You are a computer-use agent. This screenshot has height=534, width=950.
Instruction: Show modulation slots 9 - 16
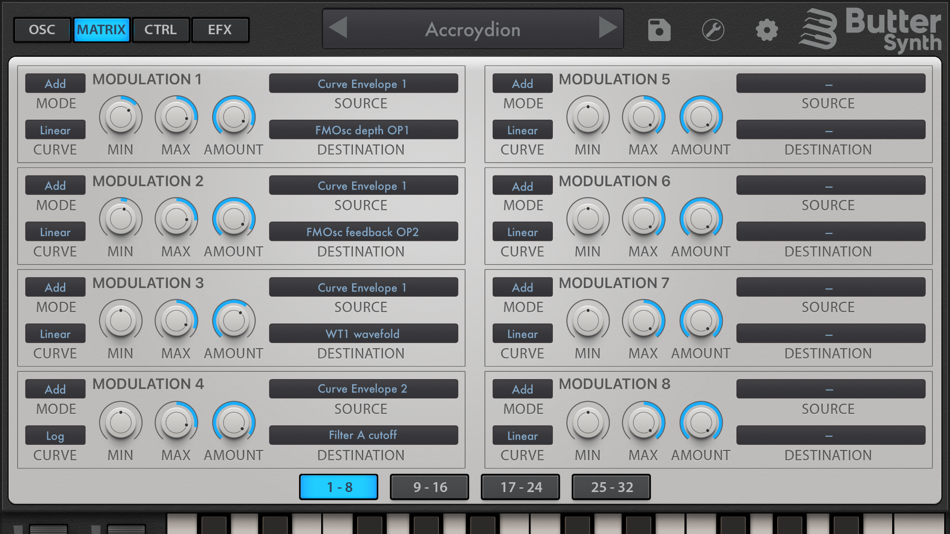click(x=430, y=487)
